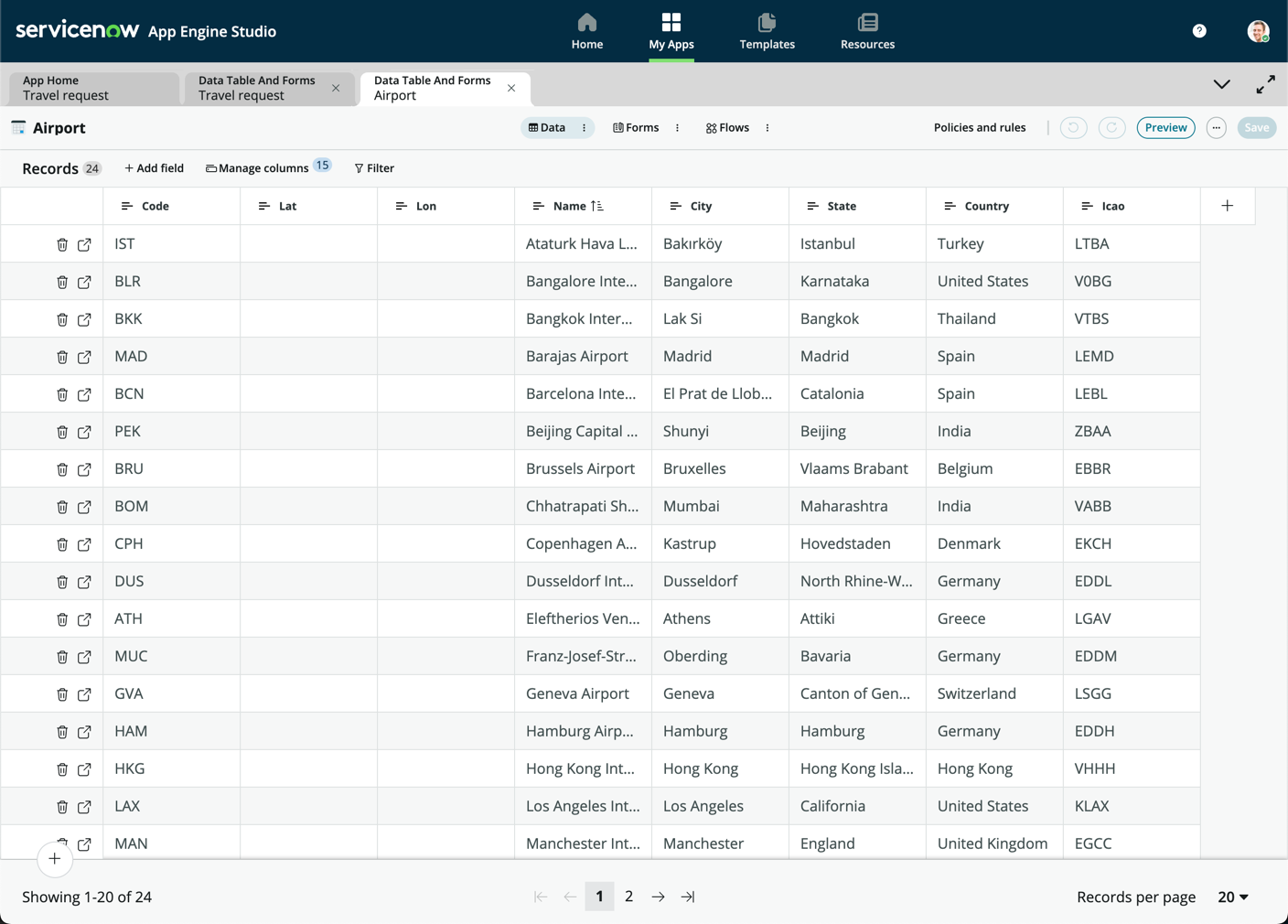Screen dimensions: 1288x924
Task: Close the Airport tab
Action: pyautogui.click(x=511, y=88)
